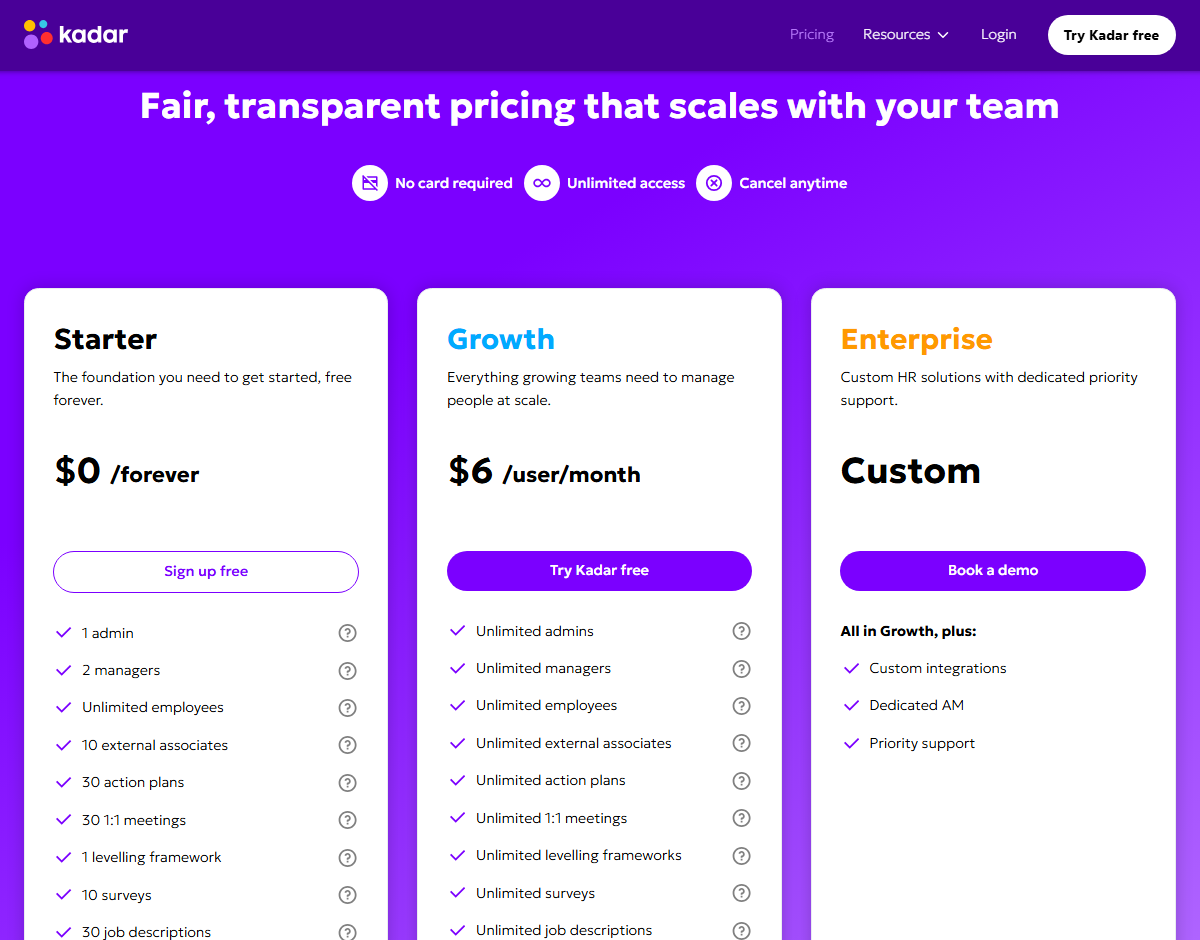Click help icon beside 'Unlimited job descriptions'
The width and height of the screenshot is (1200, 940).
(741, 930)
